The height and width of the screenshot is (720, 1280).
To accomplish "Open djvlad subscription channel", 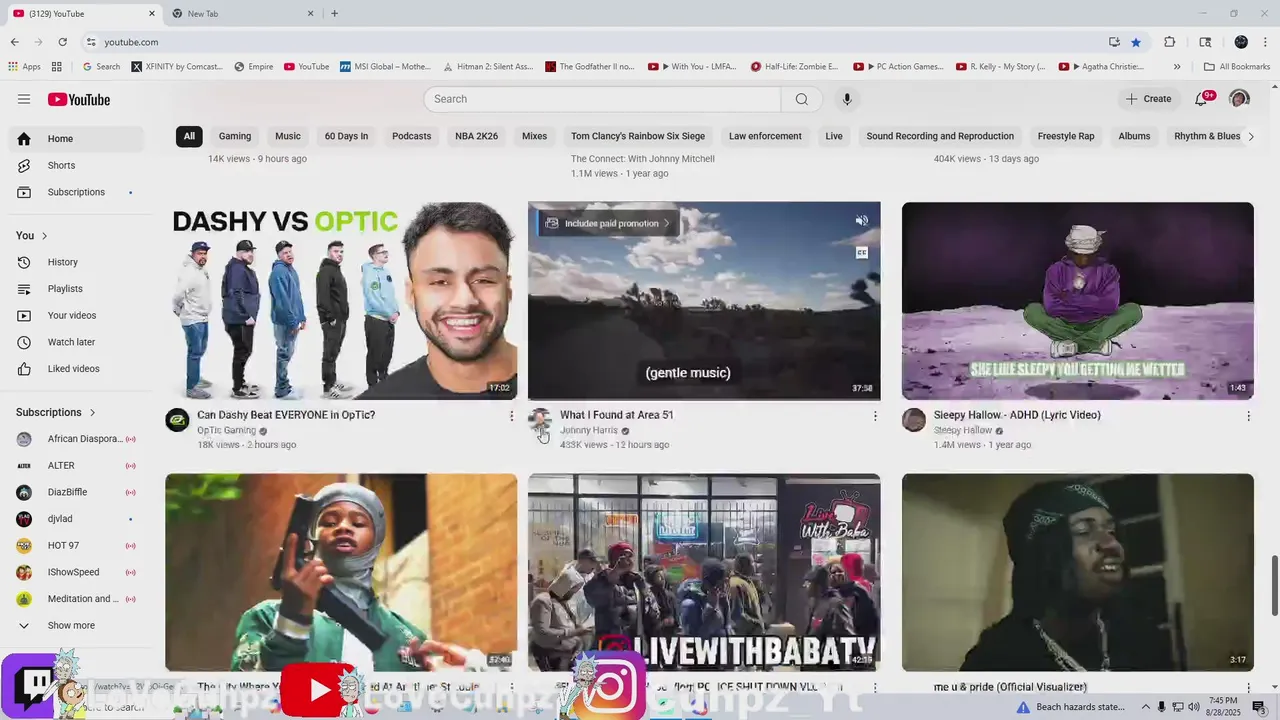I will coord(75,519).
